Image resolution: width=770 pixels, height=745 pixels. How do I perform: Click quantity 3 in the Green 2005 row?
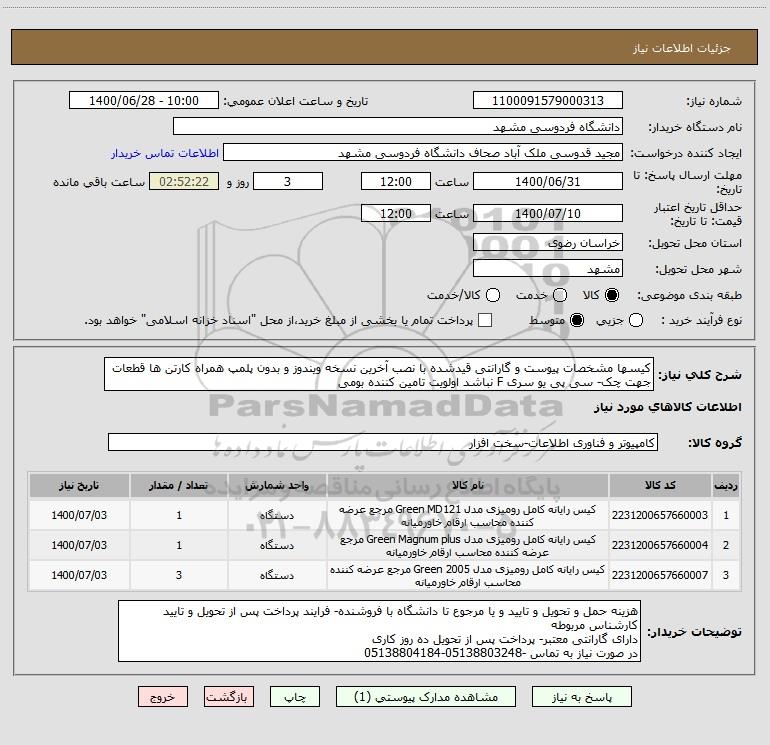click(179, 575)
